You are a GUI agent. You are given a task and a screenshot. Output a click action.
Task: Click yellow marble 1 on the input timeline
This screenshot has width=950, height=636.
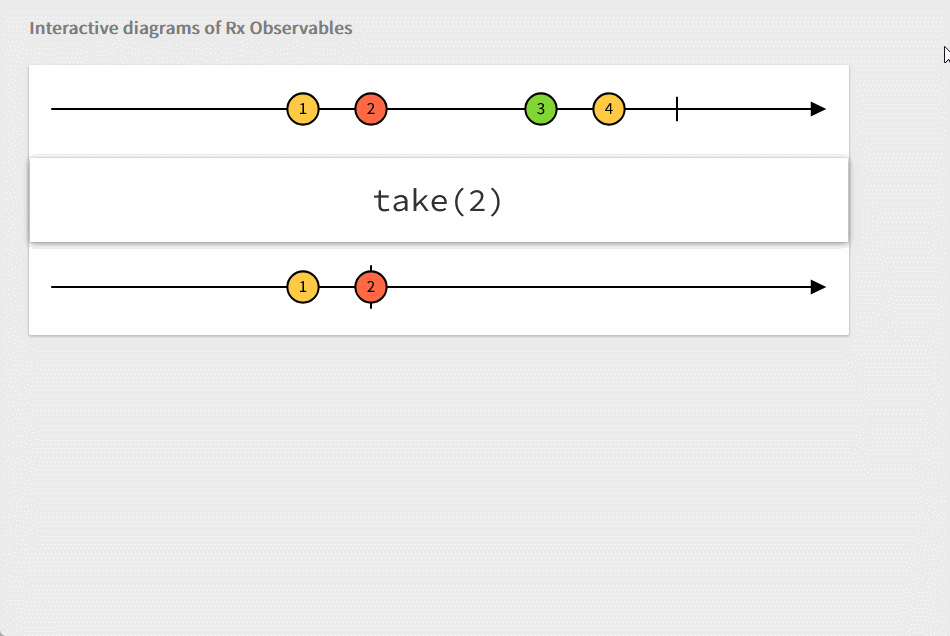(303, 109)
